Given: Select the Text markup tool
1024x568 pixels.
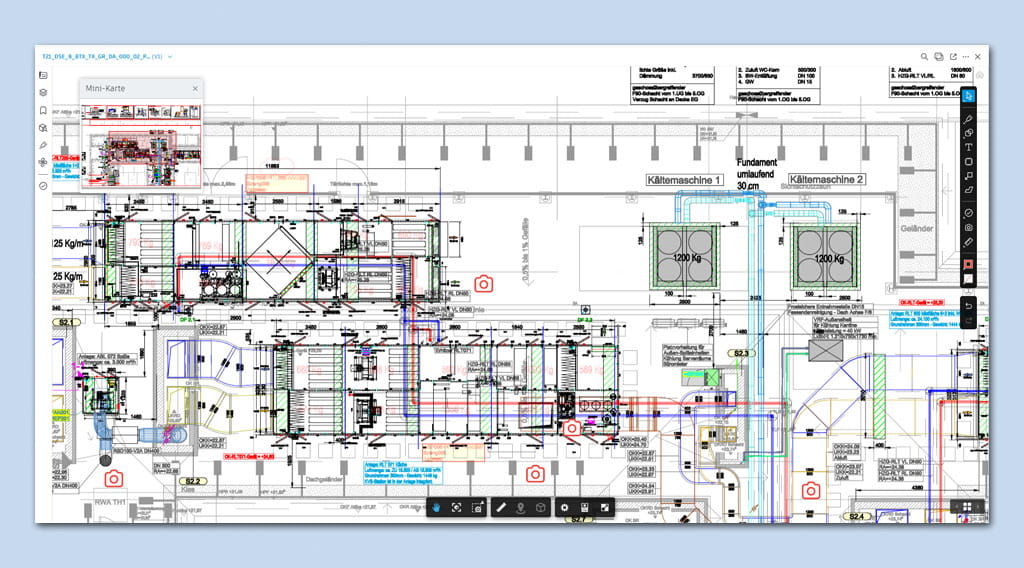Looking at the screenshot, I should [968, 147].
